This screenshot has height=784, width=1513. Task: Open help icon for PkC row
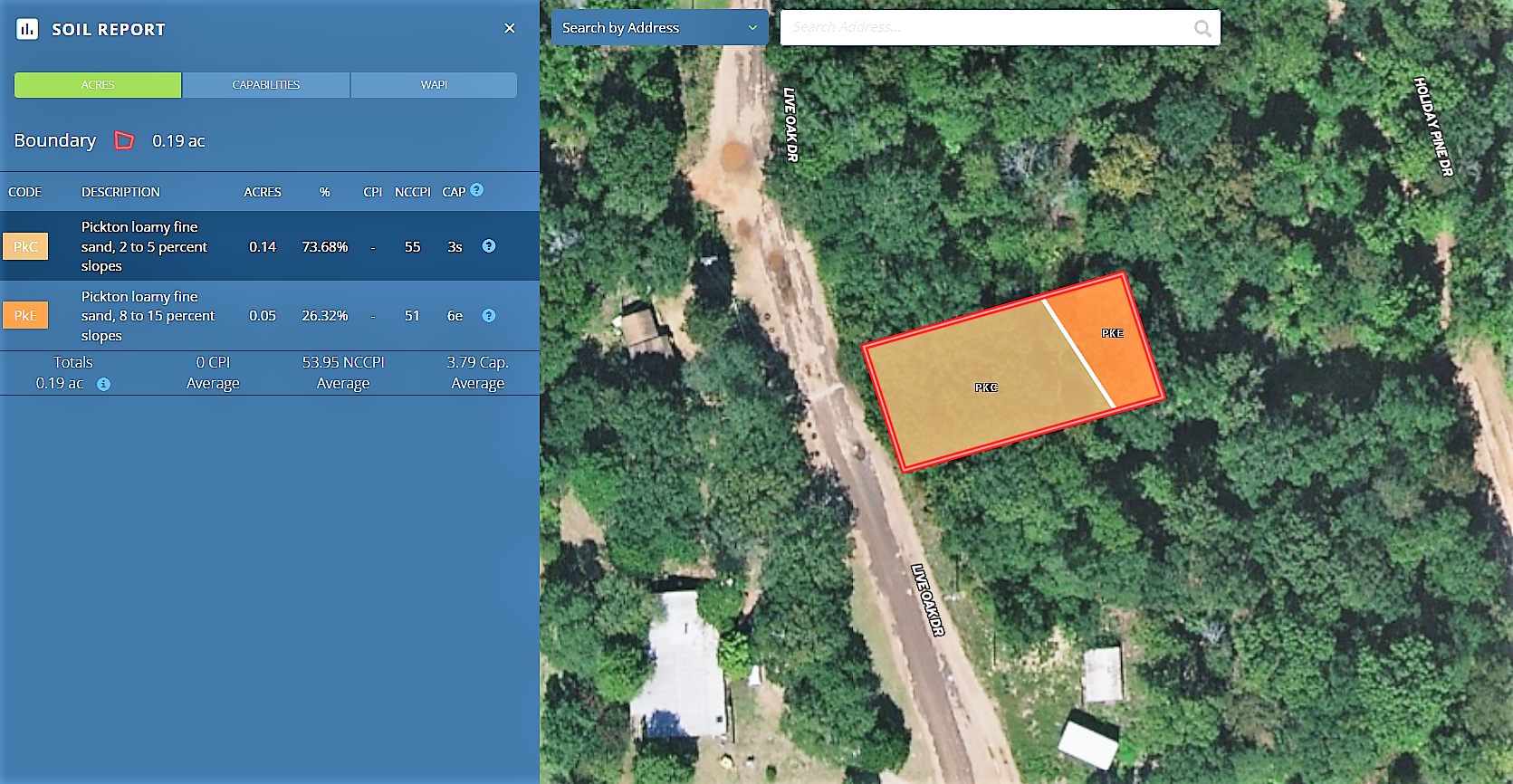click(489, 246)
